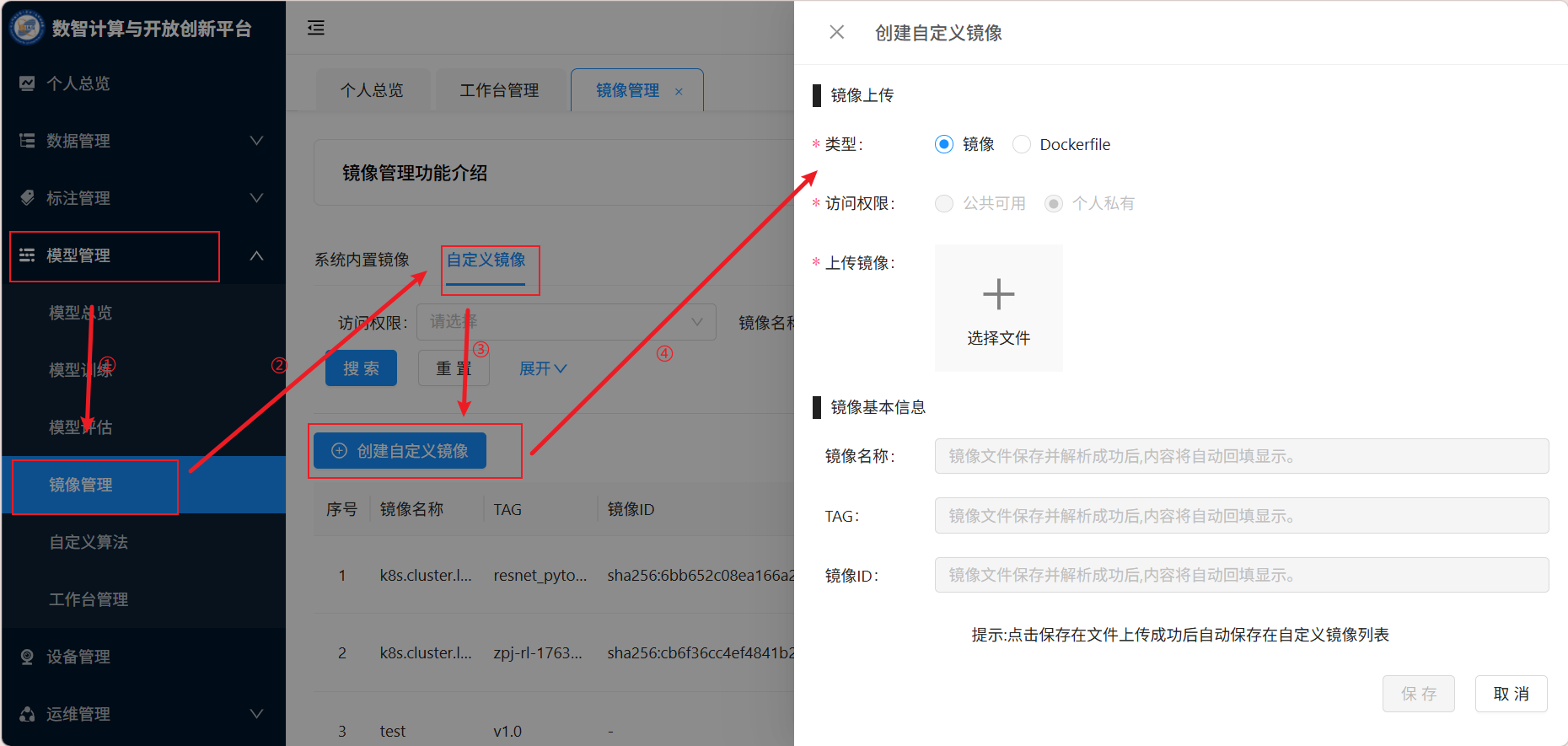Click the 标注管理 tag icon

pos(27,198)
